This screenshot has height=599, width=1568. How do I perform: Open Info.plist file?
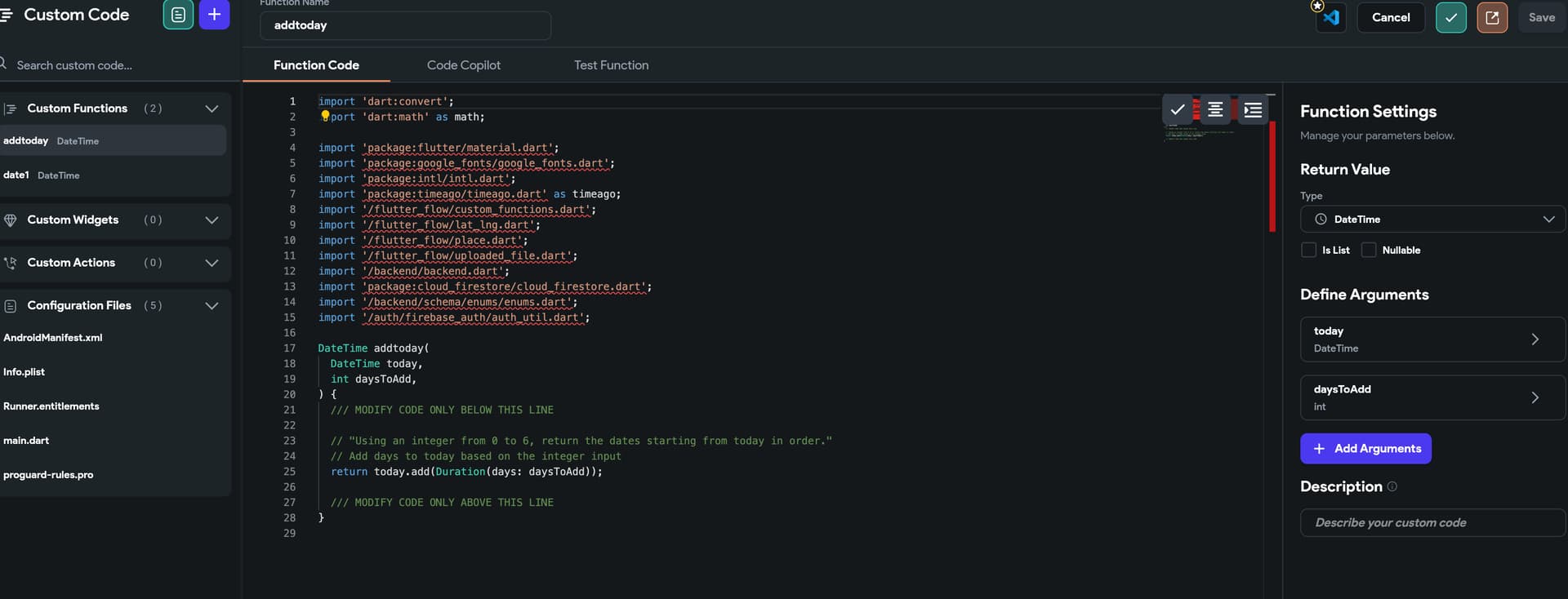(24, 372)
